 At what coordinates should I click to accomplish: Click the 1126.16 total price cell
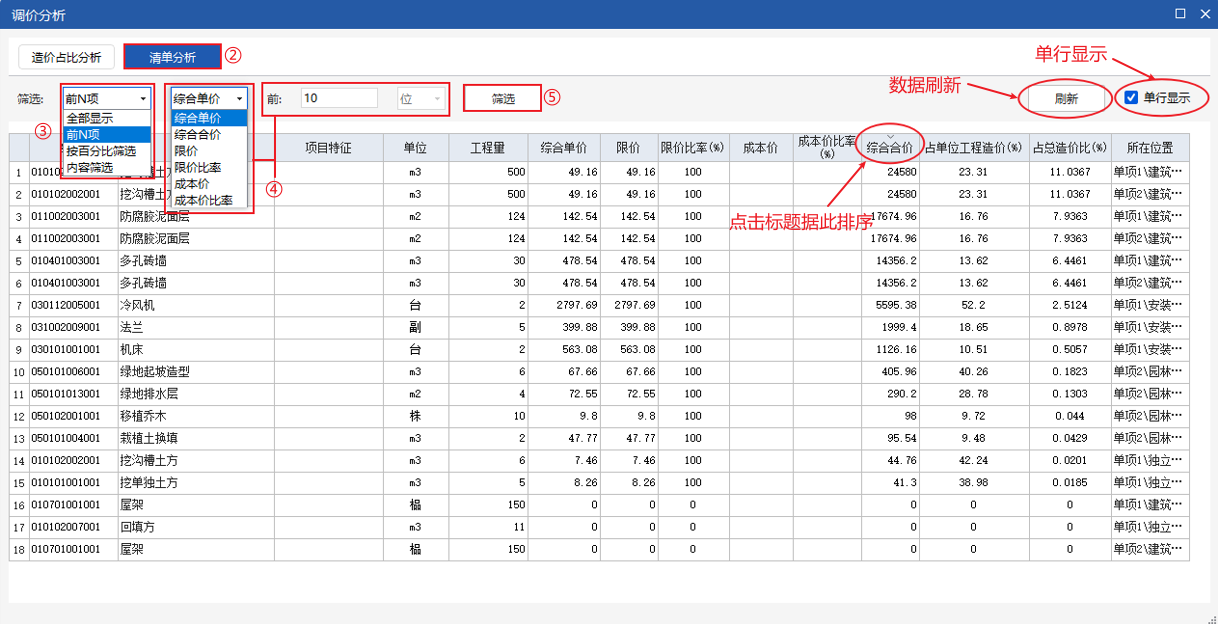click(x=890, y=350)
